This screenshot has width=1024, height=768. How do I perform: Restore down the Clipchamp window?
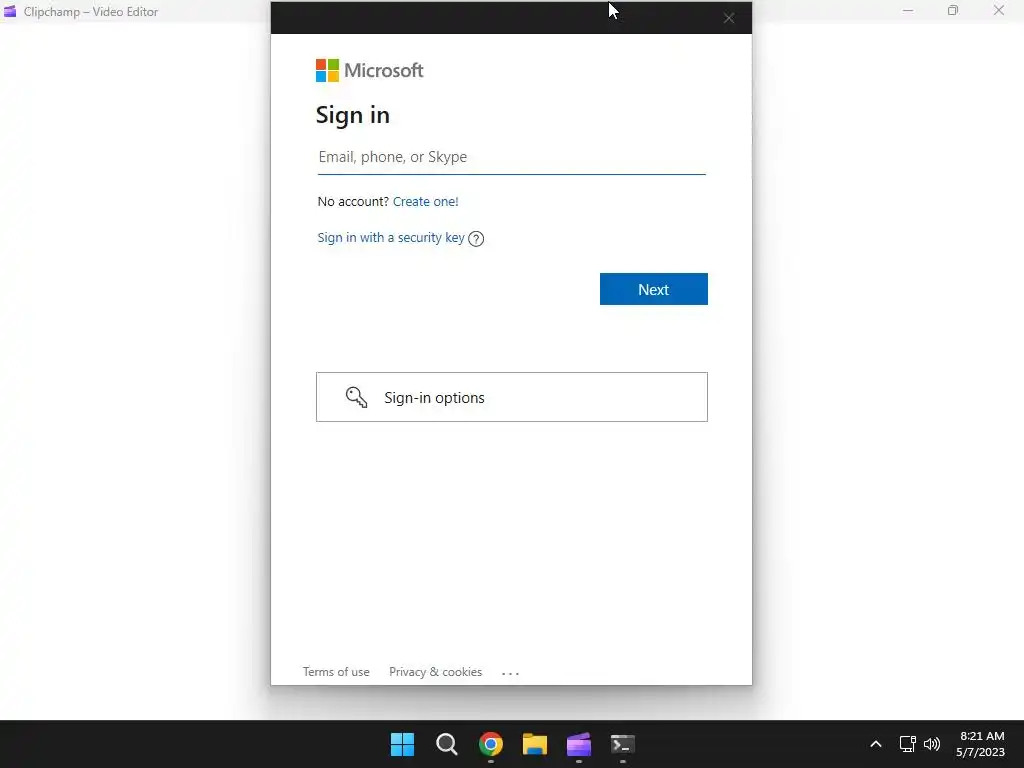click(x=953, y=11)
